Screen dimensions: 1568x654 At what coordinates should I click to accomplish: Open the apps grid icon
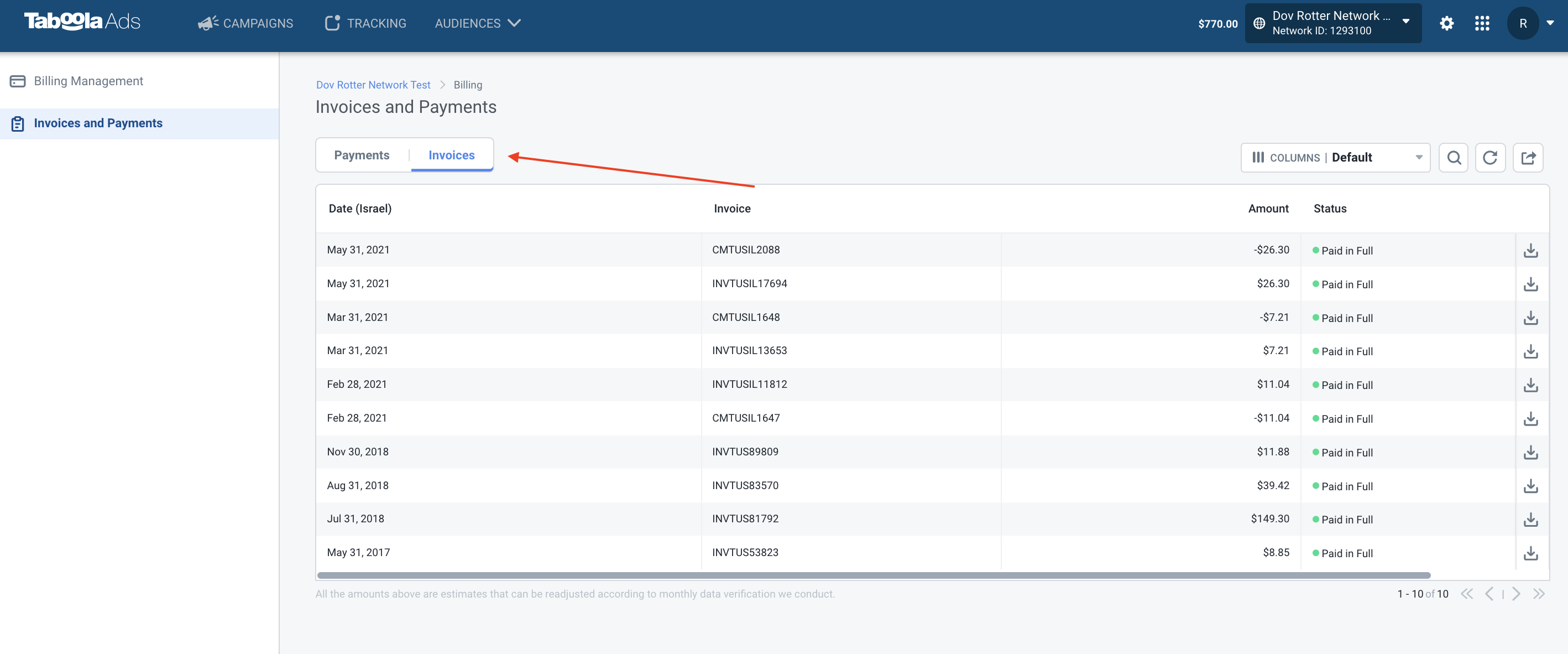pos(1482,23)
